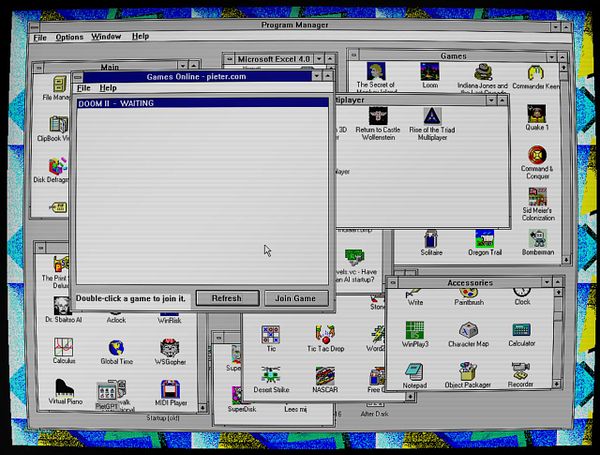Screen dimensions: 600x455
Task: Open Indiana Jones game icon
Action: (483, 72)
